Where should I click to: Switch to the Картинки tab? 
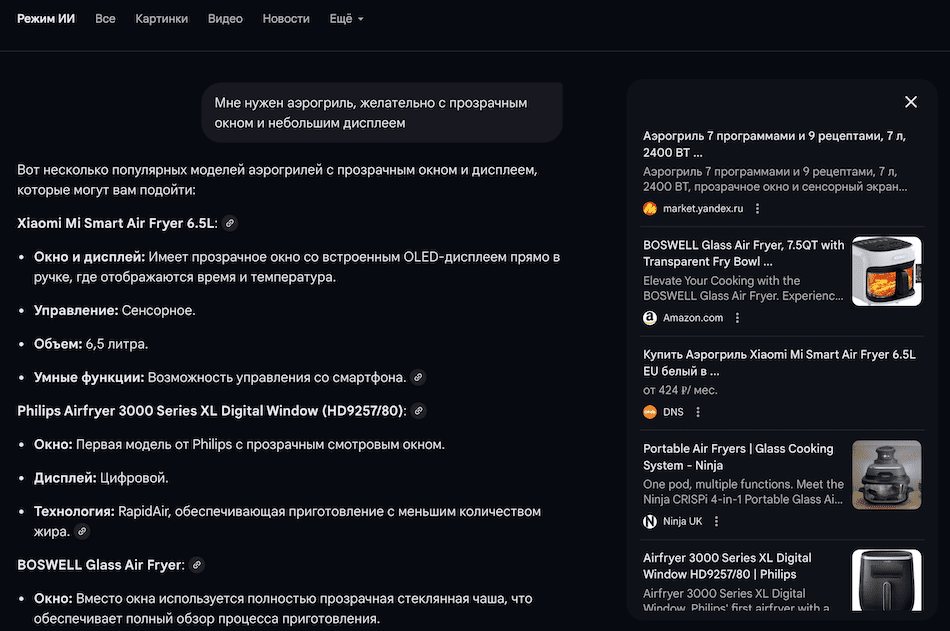[161, 19]
